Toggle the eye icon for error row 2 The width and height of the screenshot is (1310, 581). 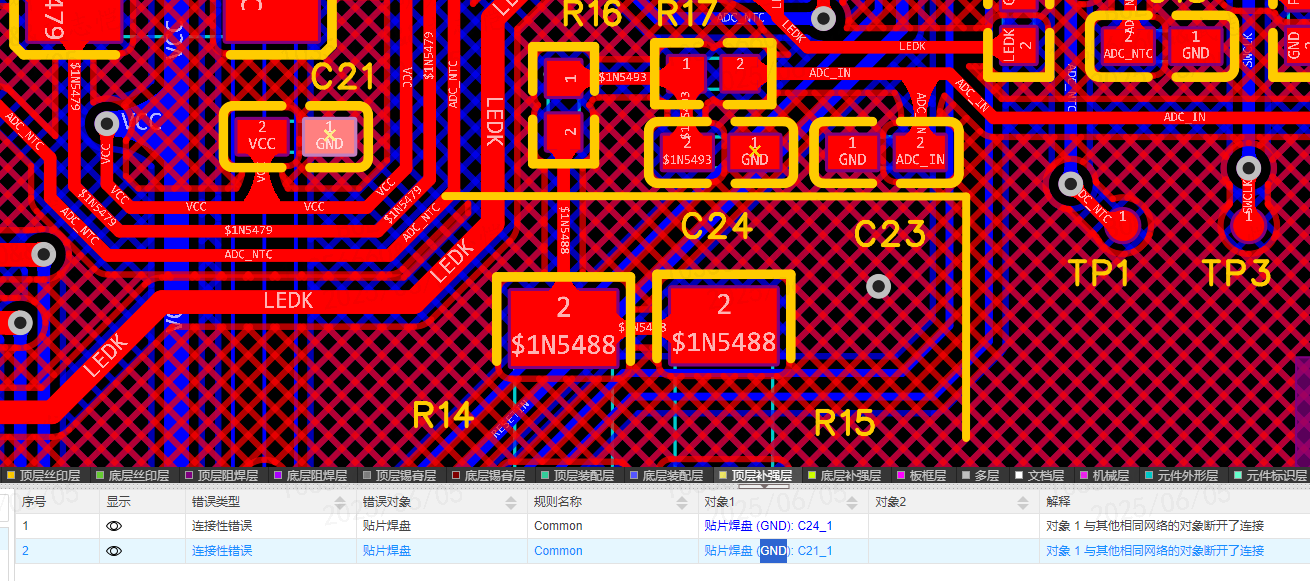pos(114,551)
